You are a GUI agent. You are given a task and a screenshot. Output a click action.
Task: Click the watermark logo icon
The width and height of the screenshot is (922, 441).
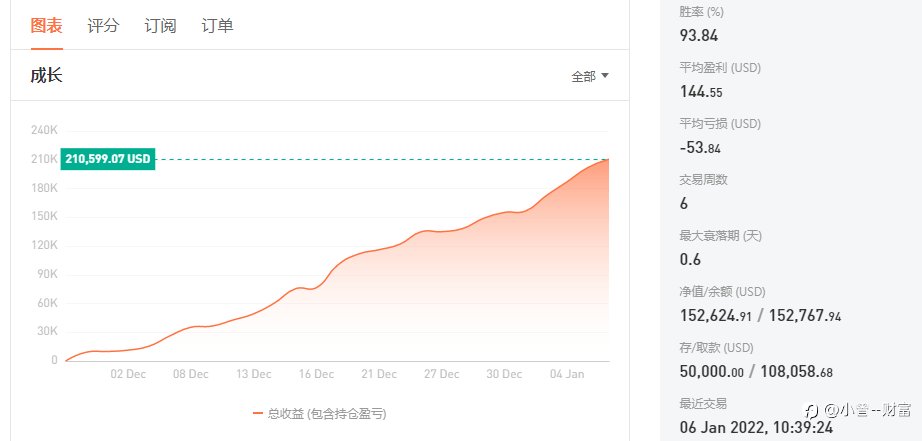[x=813, y=410]
